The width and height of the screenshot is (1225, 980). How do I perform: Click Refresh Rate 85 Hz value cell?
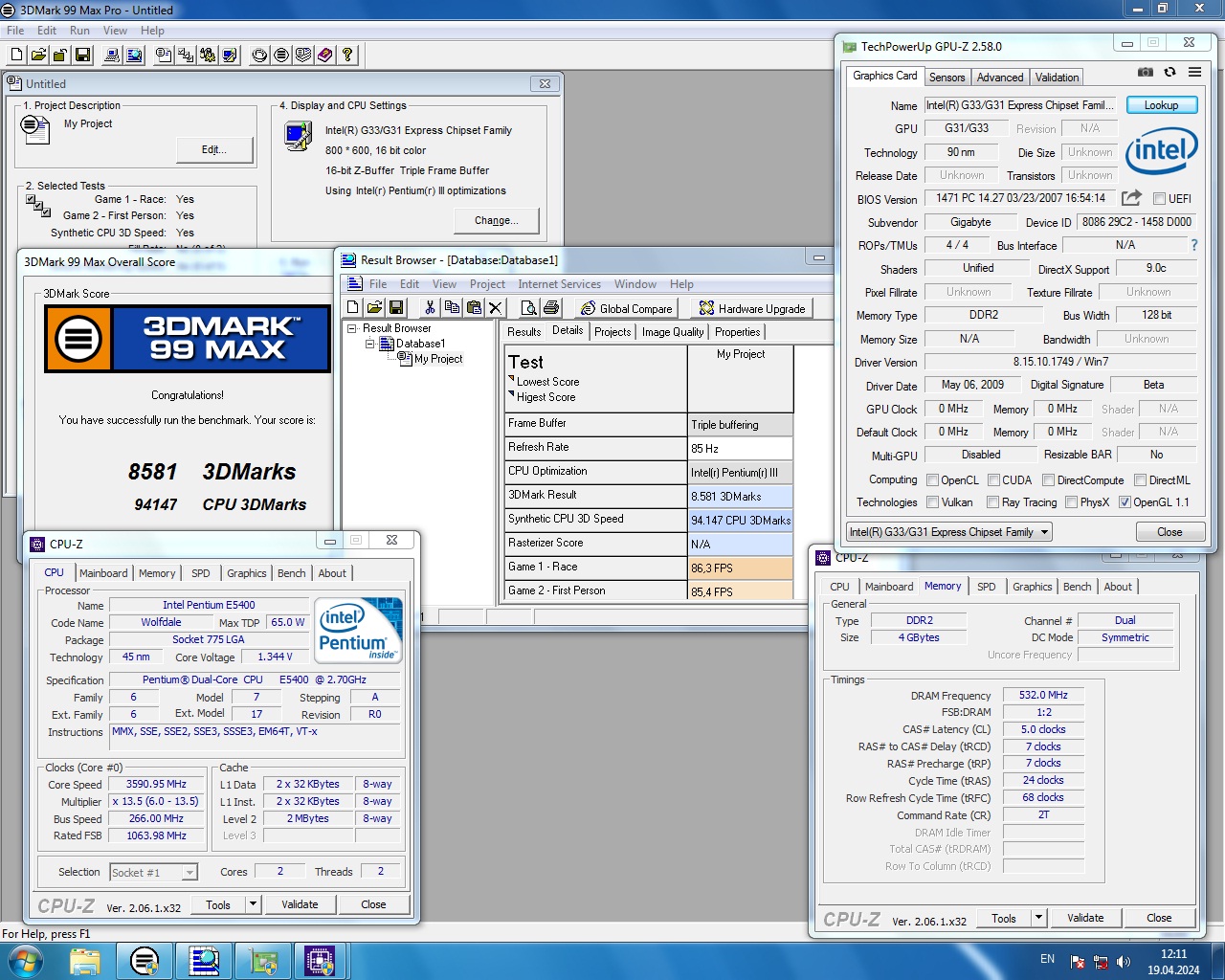[740, 448]
